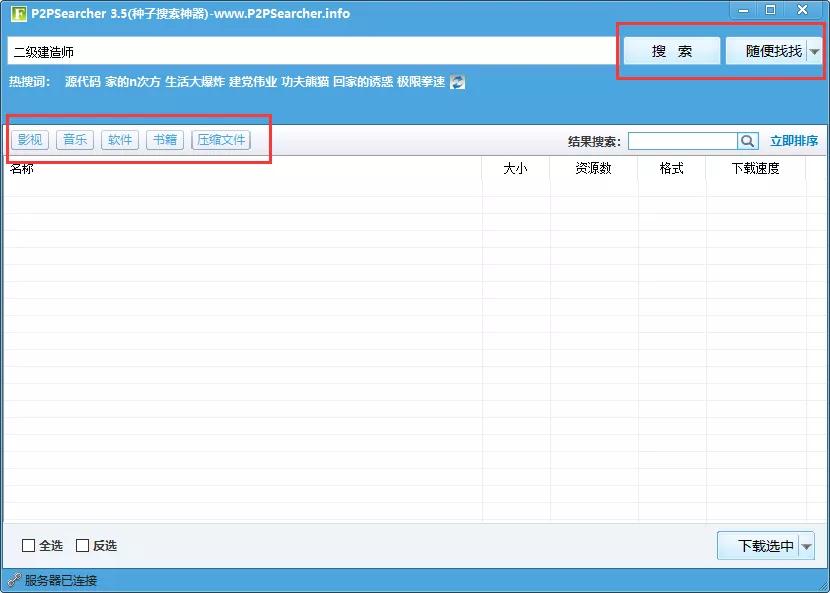Click the 下载选中 button
Screen dimensions: 830x593
pos(759,545)
